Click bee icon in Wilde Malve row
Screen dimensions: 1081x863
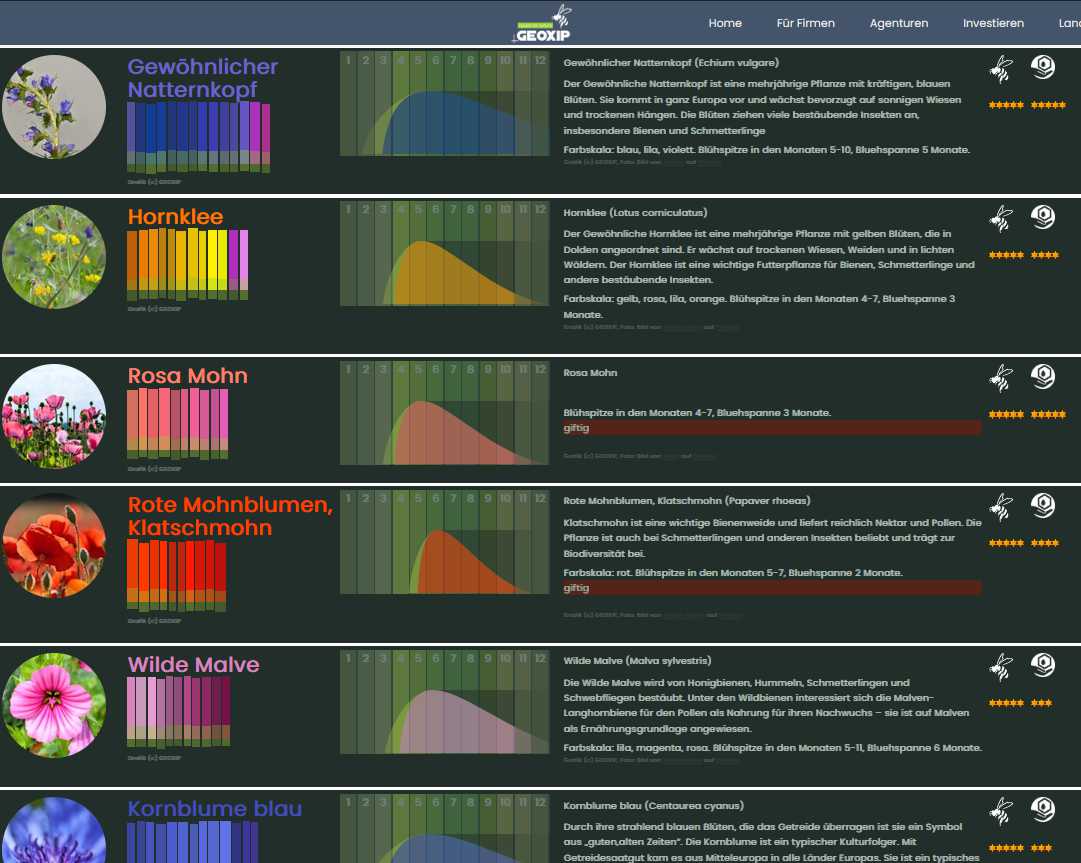coord(1001,667)
